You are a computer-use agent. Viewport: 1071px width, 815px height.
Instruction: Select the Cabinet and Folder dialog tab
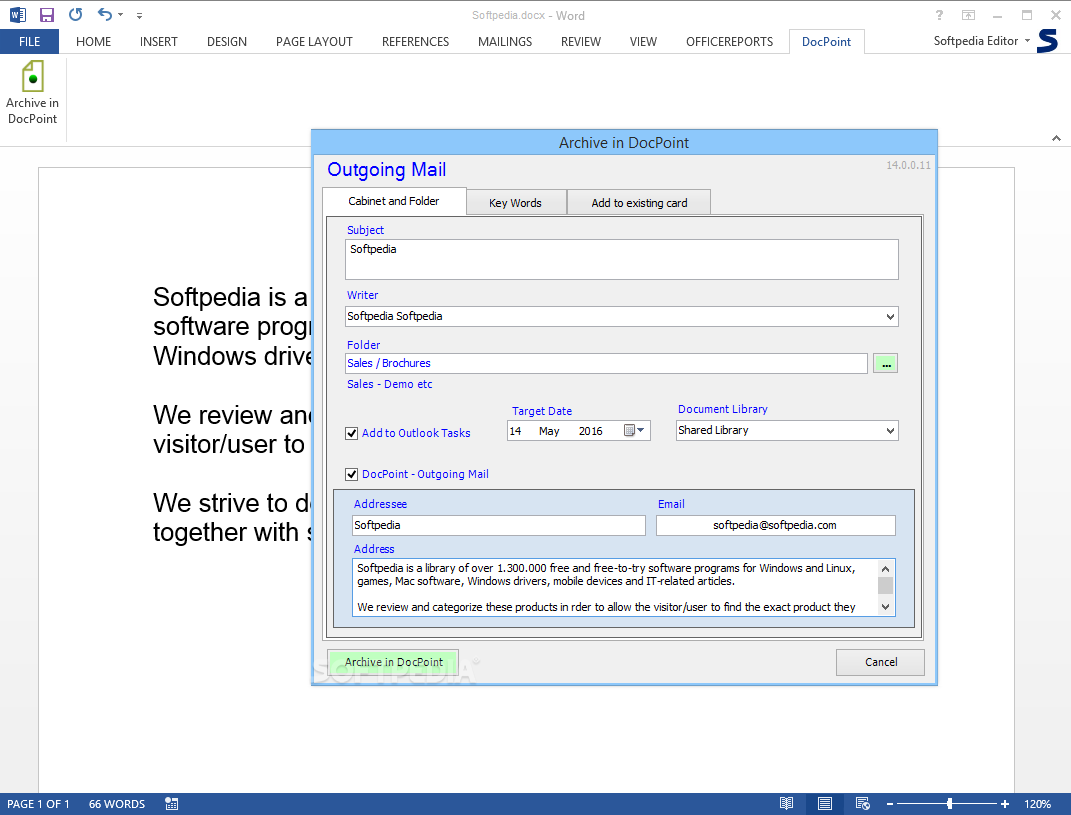[394, 201]
